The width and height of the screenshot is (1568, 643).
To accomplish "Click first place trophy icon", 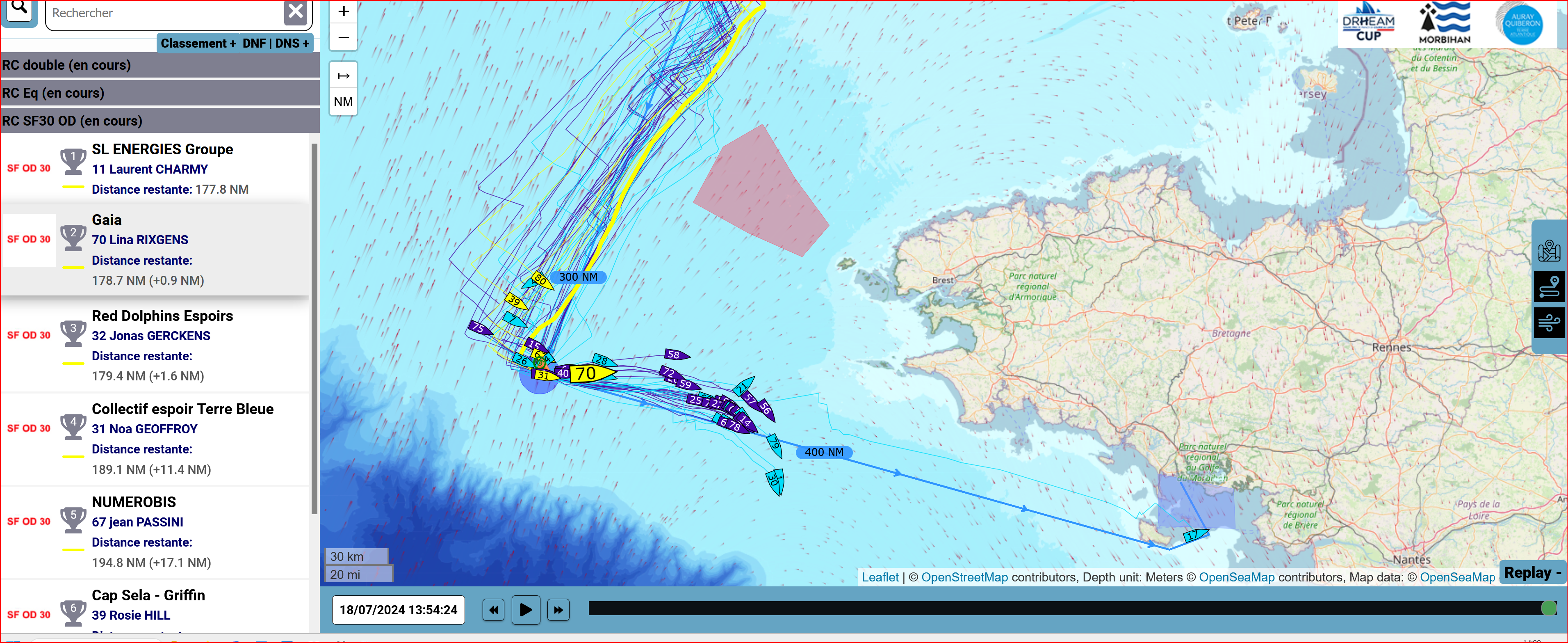I will pos(73,162).
